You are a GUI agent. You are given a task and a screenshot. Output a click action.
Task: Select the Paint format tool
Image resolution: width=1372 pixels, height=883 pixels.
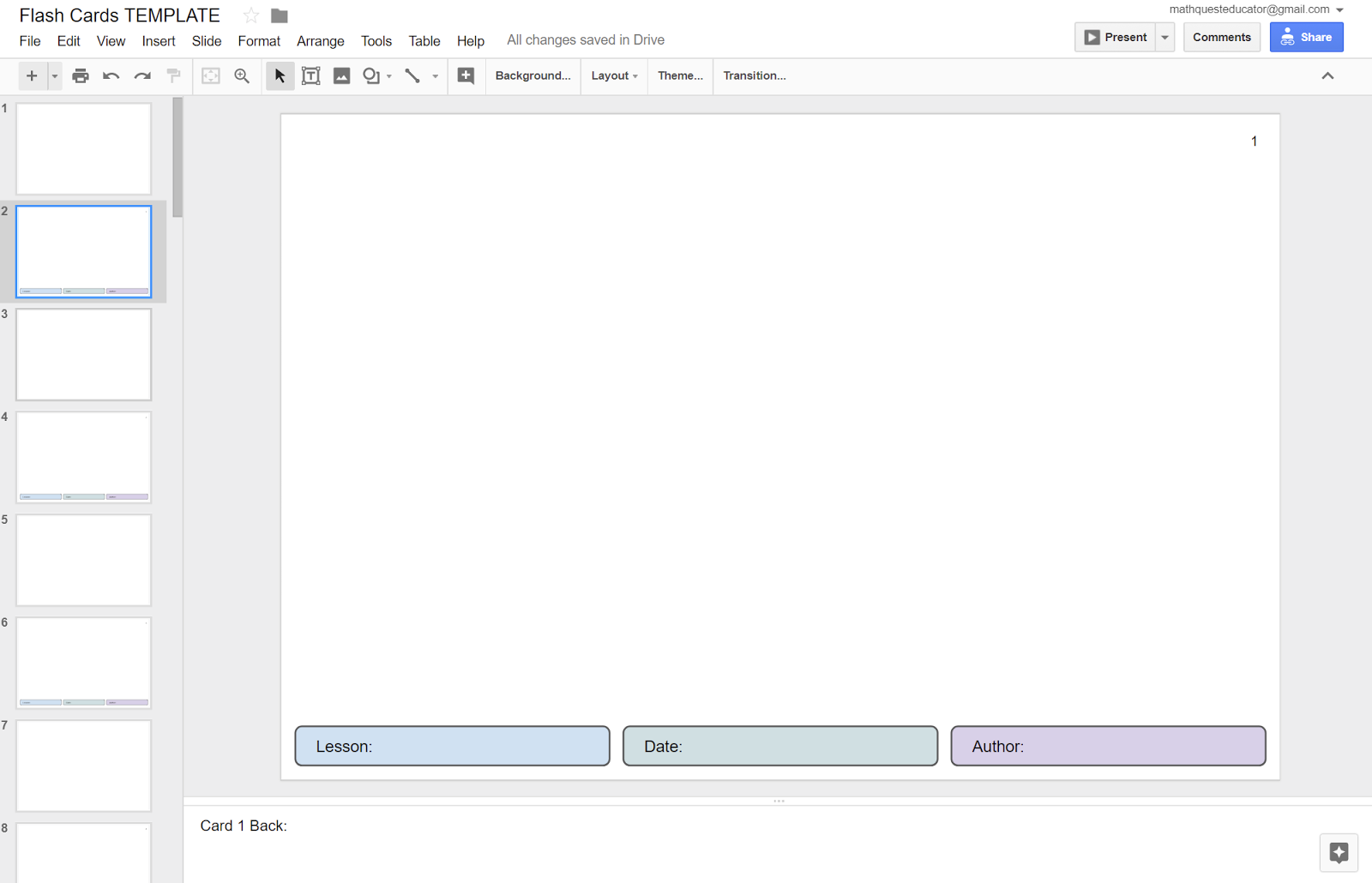[173, 75]
